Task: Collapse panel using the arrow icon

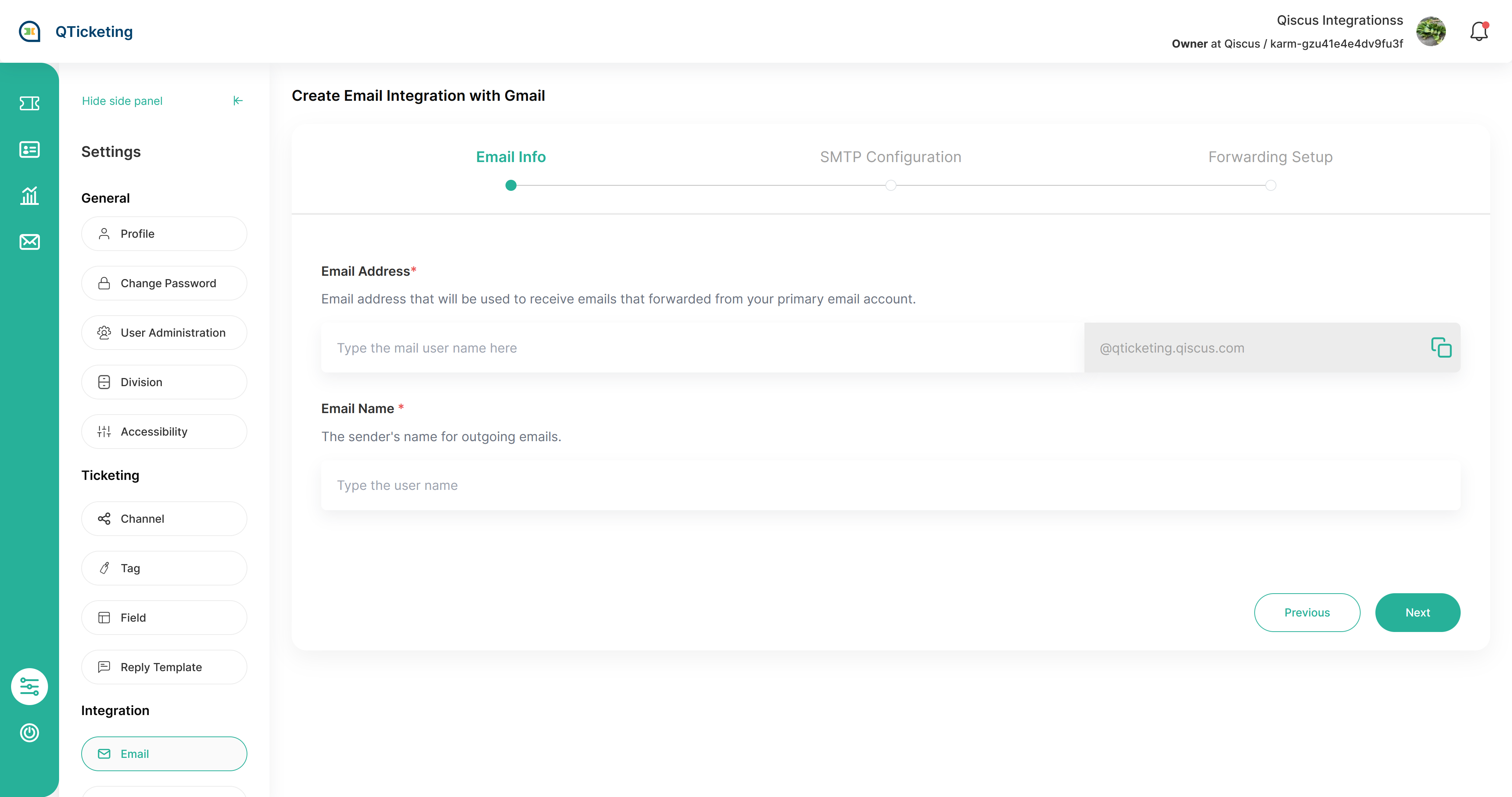Action: click(238, 101)
